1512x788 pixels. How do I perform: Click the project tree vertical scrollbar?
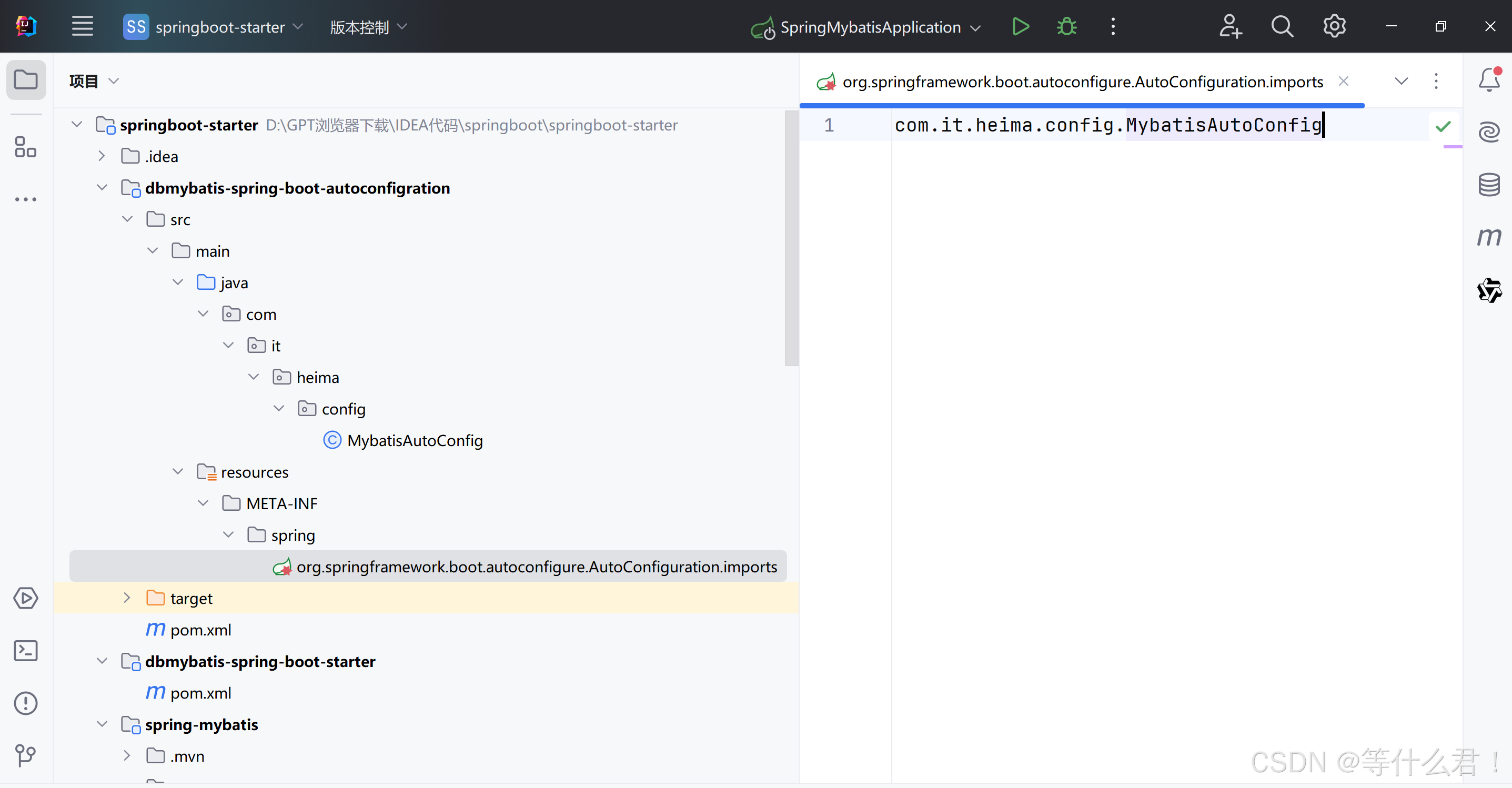click(x=791, y=237)
